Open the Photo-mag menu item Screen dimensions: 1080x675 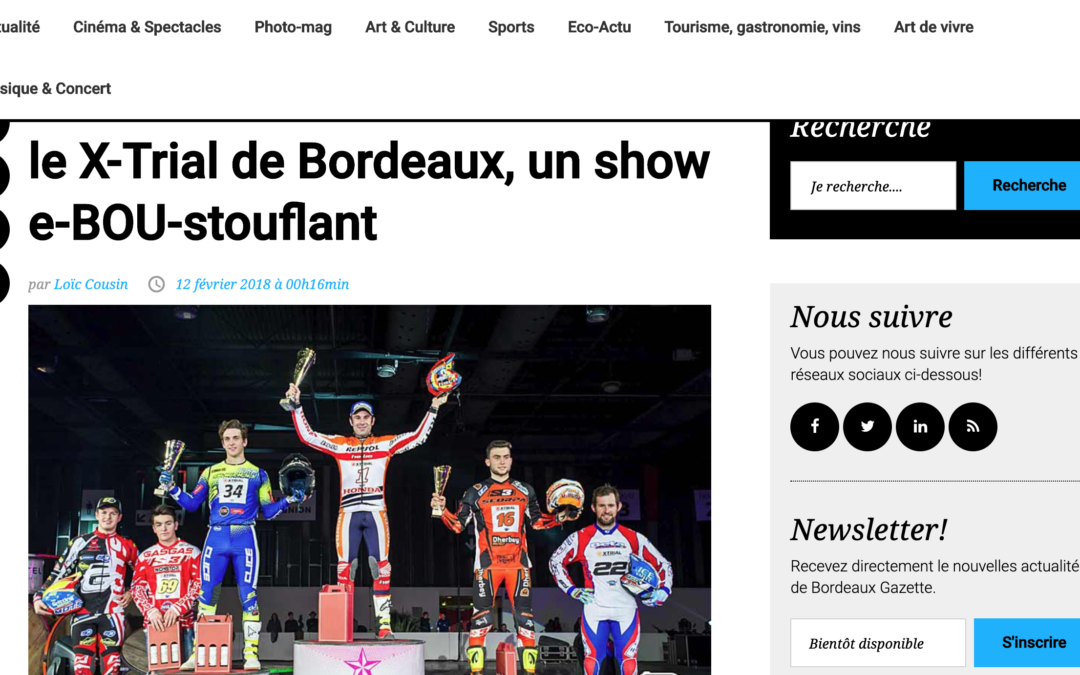[293, 27]
